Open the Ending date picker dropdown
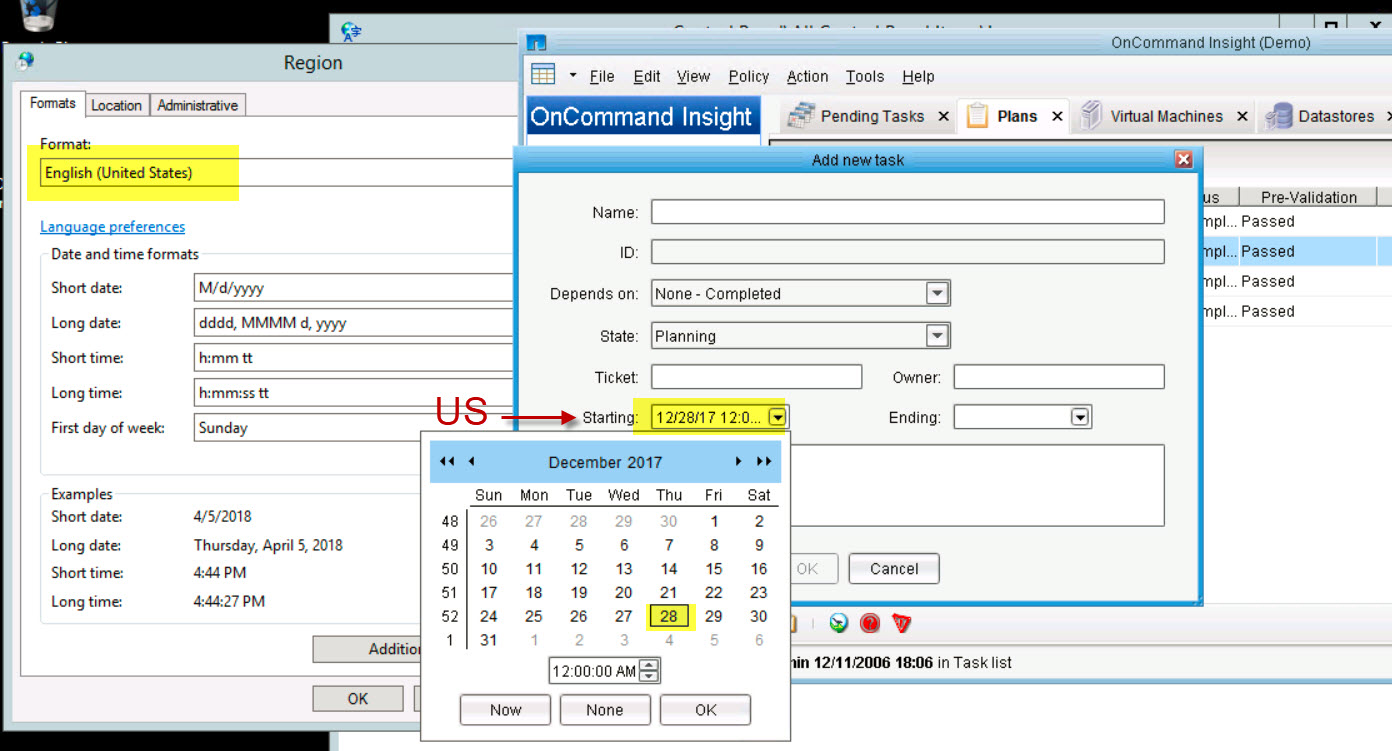Viewport: 1392px width, 751px height. 1080,417
